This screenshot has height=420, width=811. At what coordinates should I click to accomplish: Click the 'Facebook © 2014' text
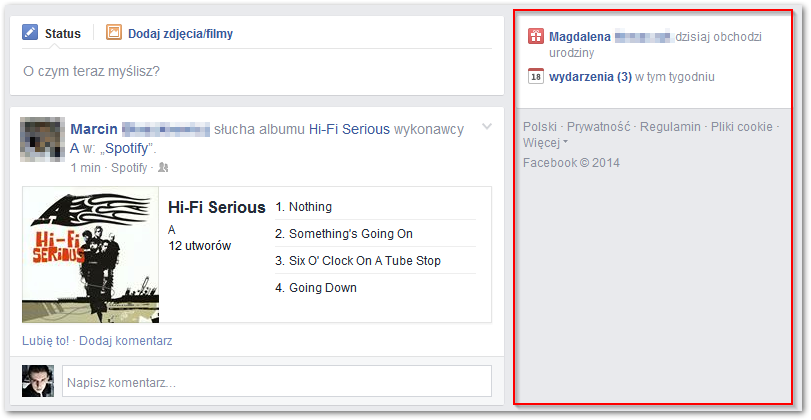pos(571,163)
